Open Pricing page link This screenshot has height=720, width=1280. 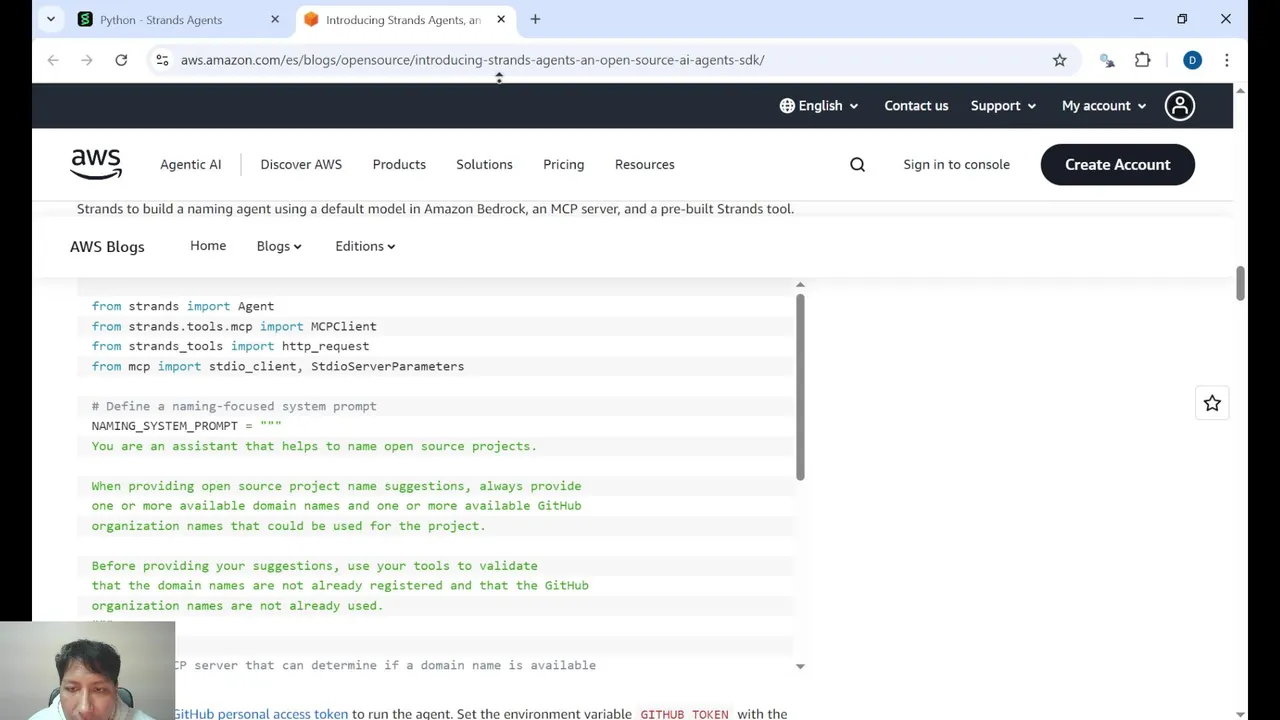pos(563,165)
